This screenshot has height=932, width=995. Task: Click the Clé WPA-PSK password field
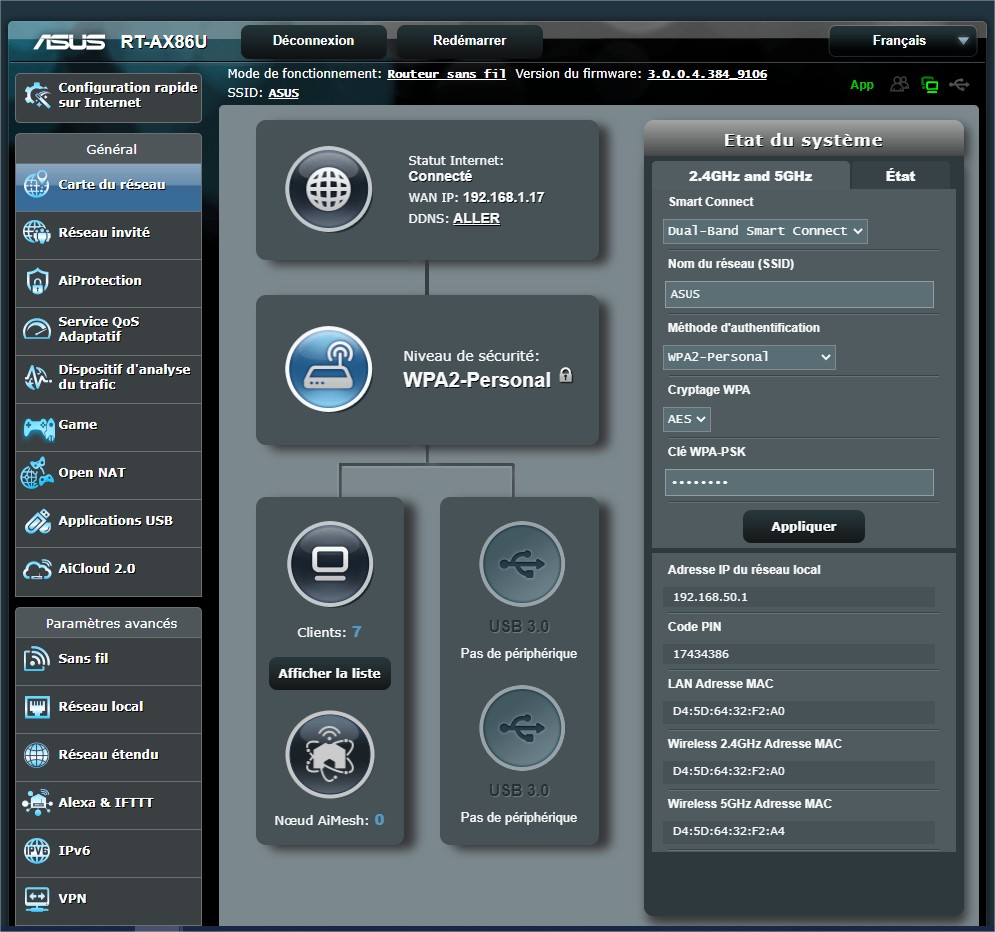799,483
